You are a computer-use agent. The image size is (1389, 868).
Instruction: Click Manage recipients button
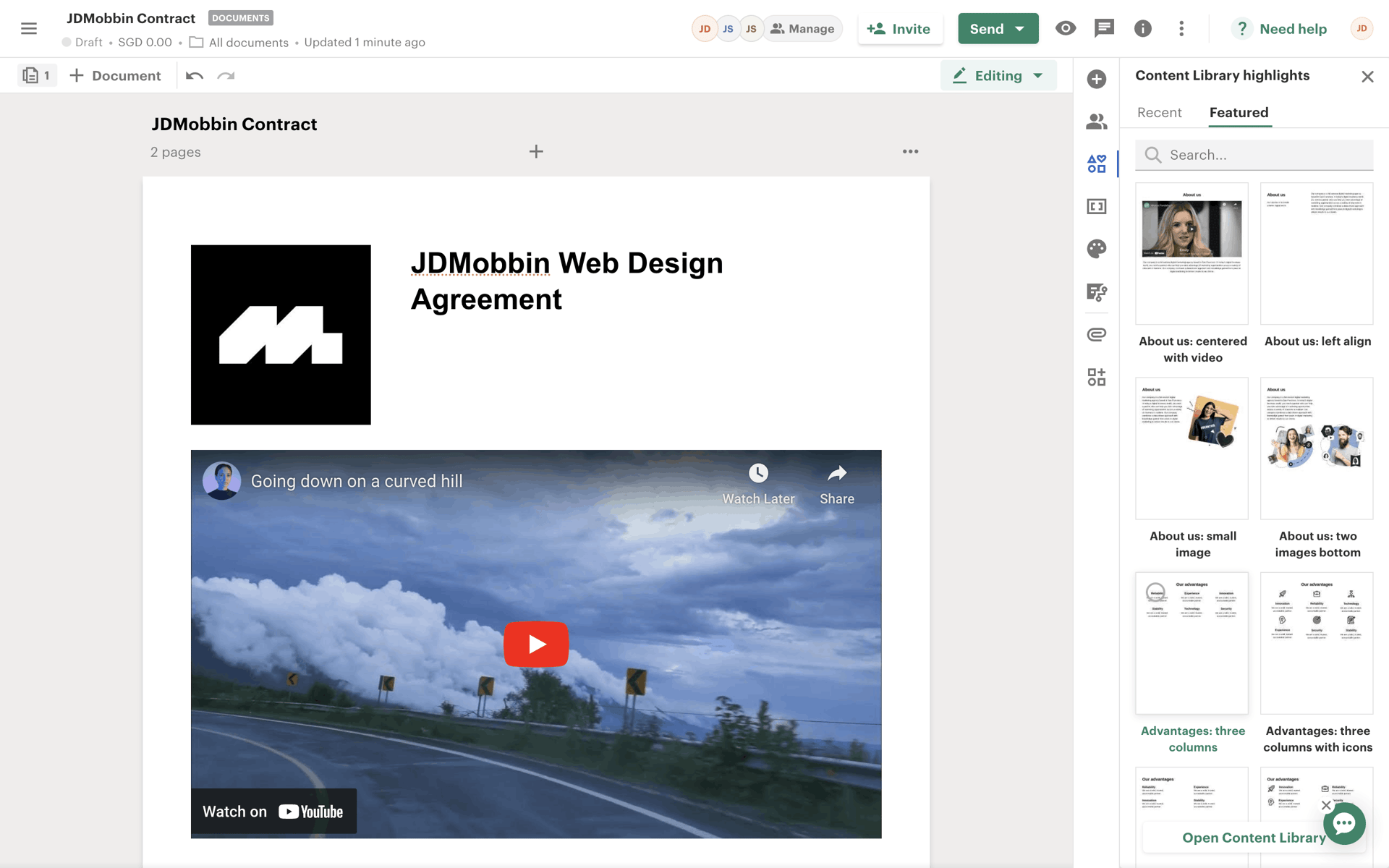tap(803, 29)
